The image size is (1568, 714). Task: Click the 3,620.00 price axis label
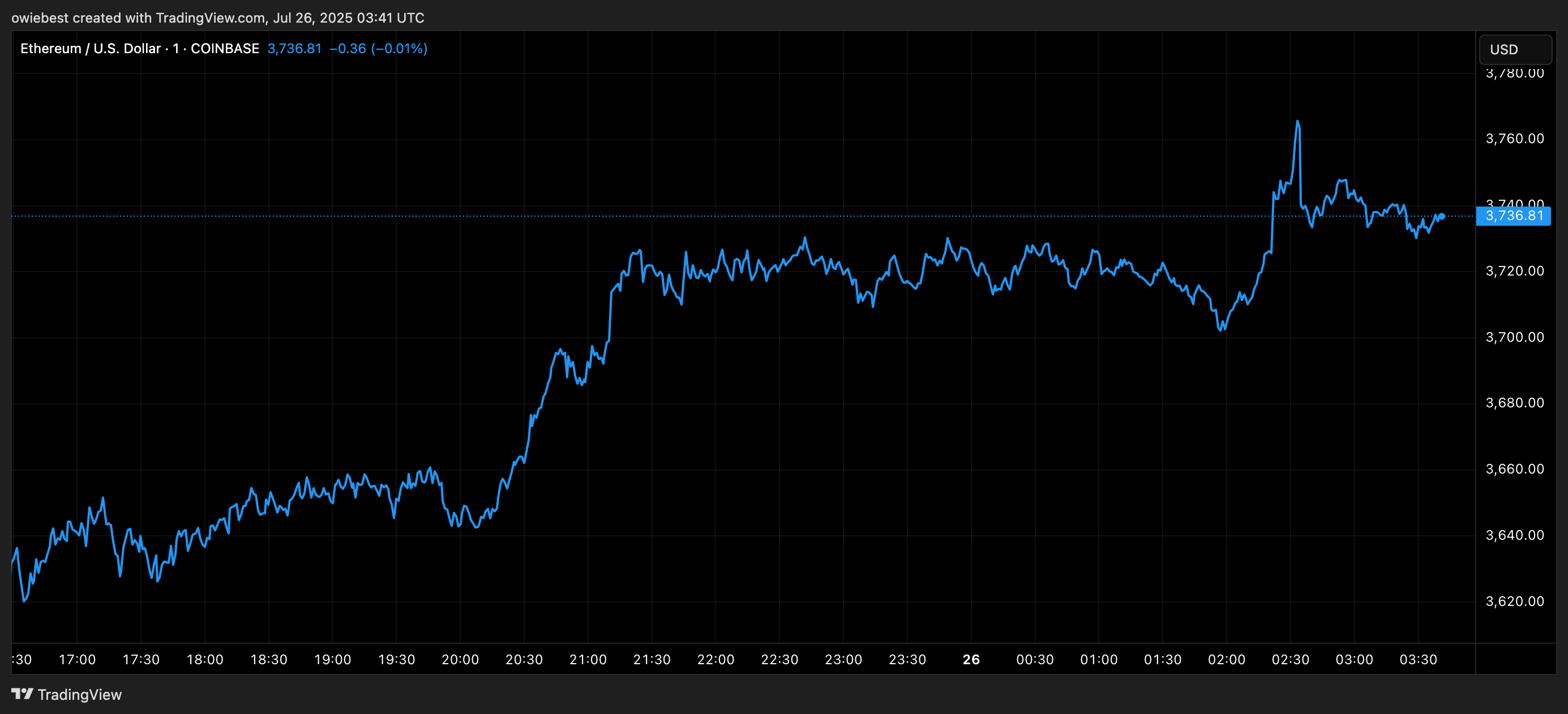click(x=1515, y=601)
